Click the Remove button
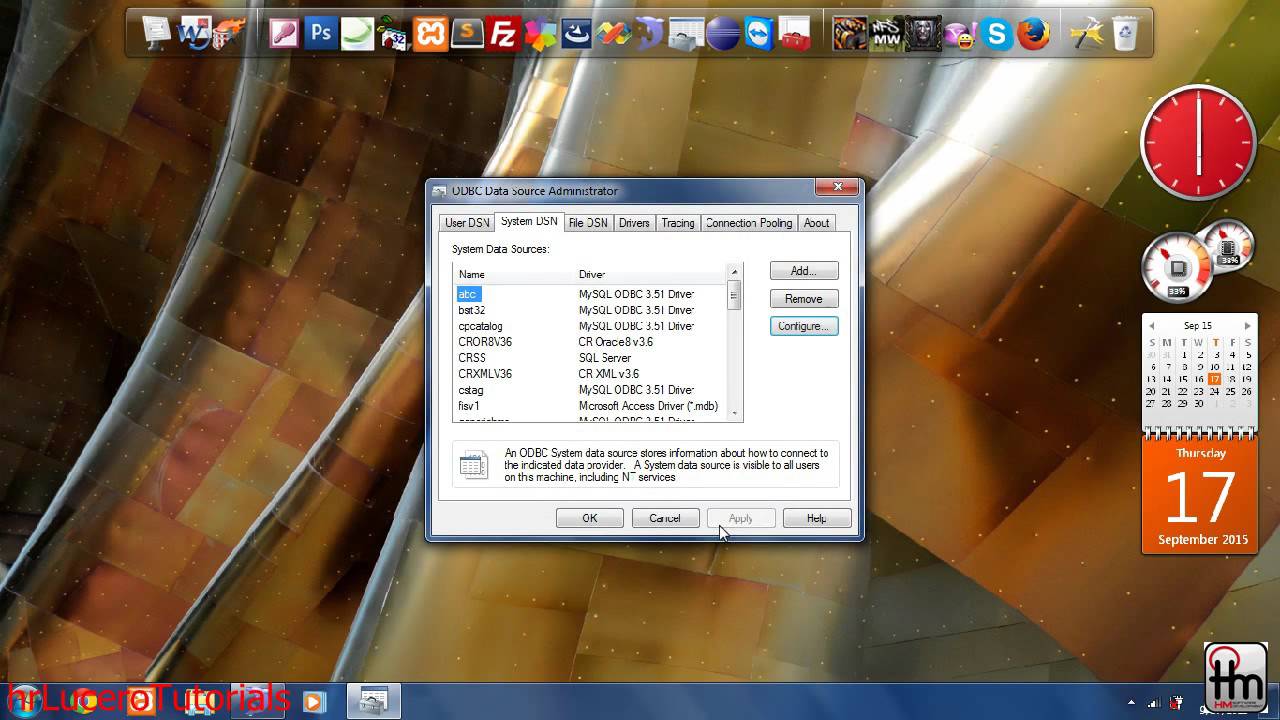1280x720 pixels. pos(804,299)
